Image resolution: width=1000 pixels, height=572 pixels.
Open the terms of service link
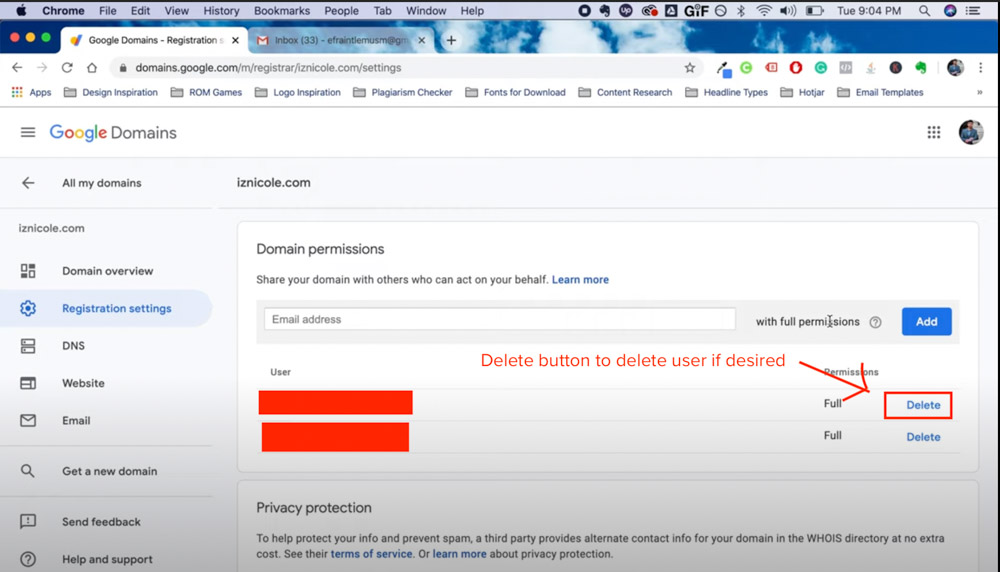click(x=371, y=554)
